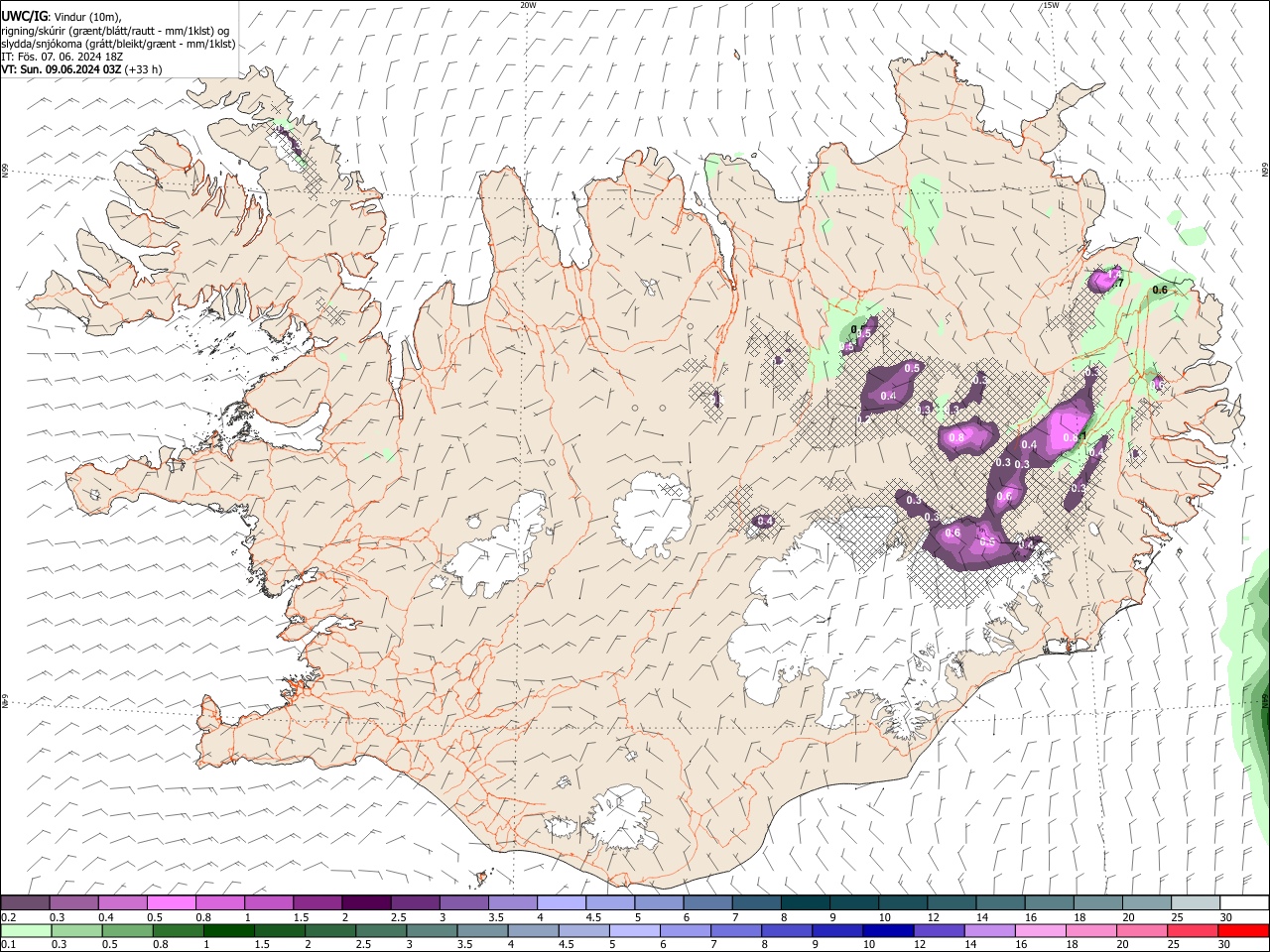Select the lower legend swatch above label 7

click(x=735, y=930)
